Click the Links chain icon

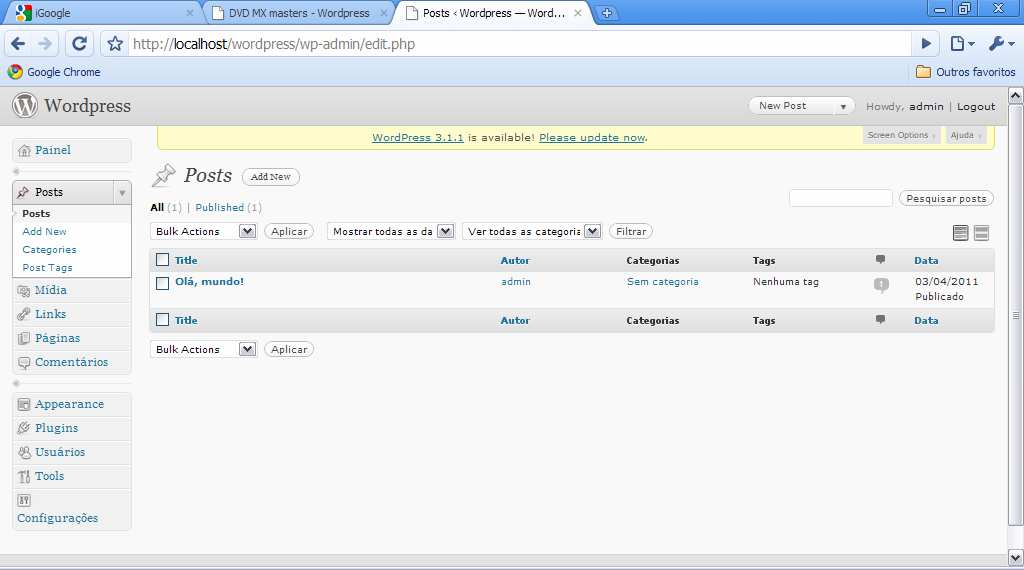click(x=24, y=314)
